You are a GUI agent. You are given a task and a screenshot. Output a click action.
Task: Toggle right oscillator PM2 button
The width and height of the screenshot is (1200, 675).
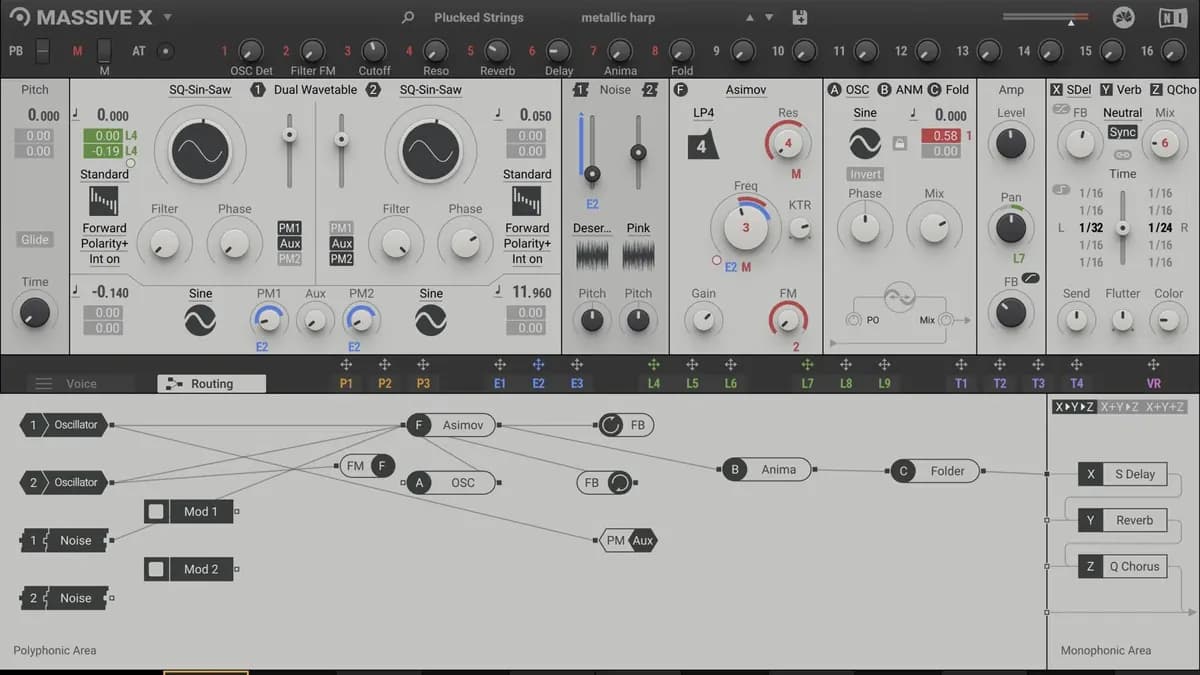[x=342, y=259]
